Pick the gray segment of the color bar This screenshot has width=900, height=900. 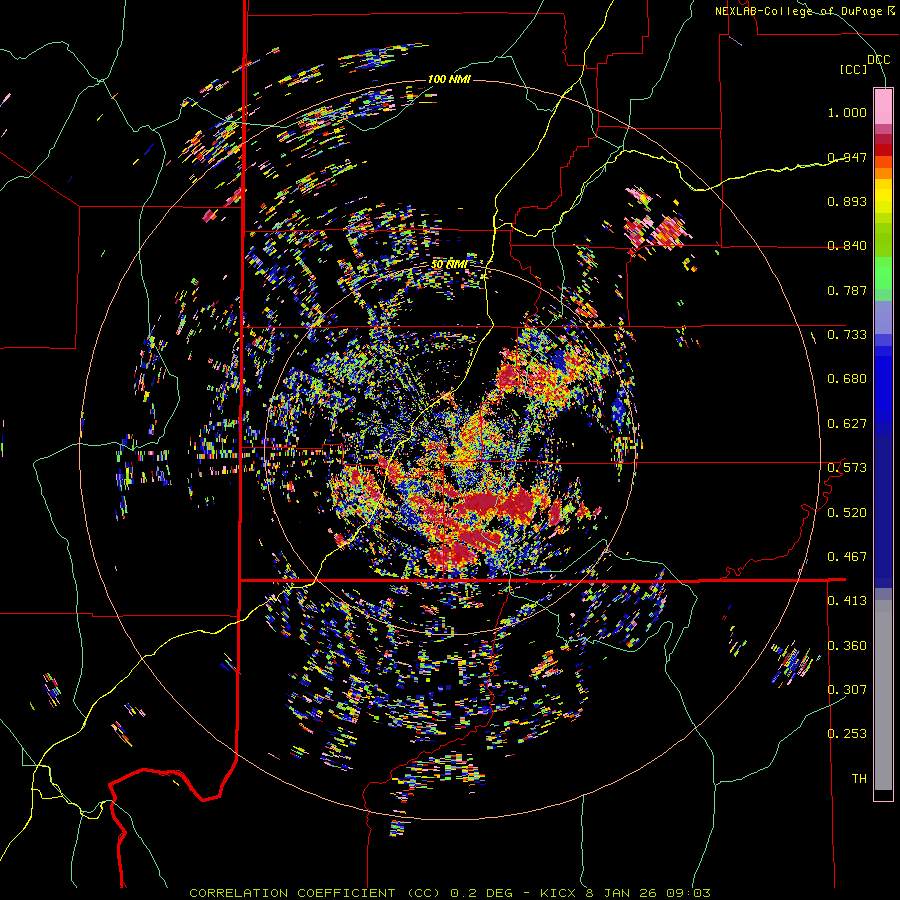point(883,695)
